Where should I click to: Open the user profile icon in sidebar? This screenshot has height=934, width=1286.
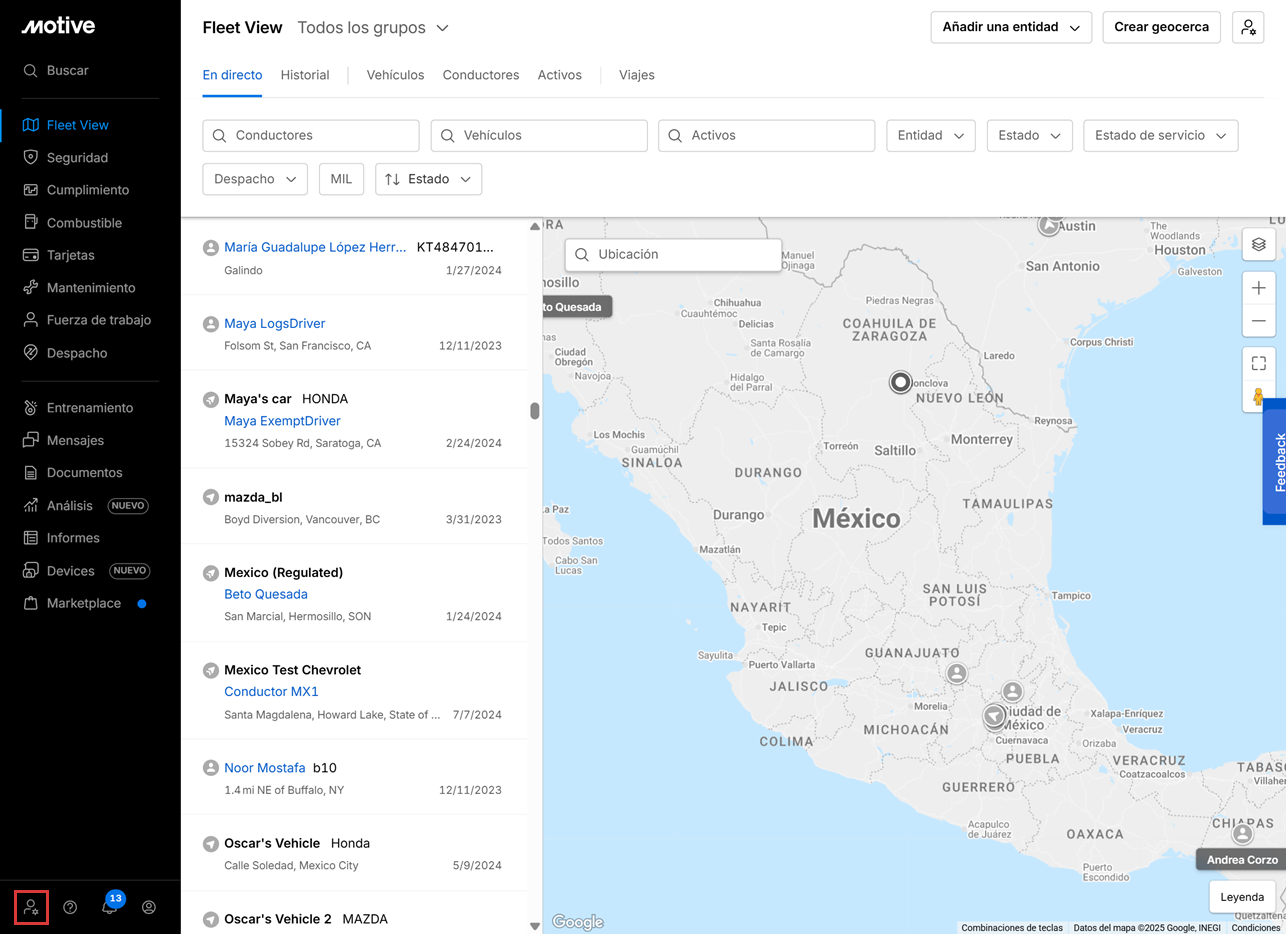click(x=149, y=907)
